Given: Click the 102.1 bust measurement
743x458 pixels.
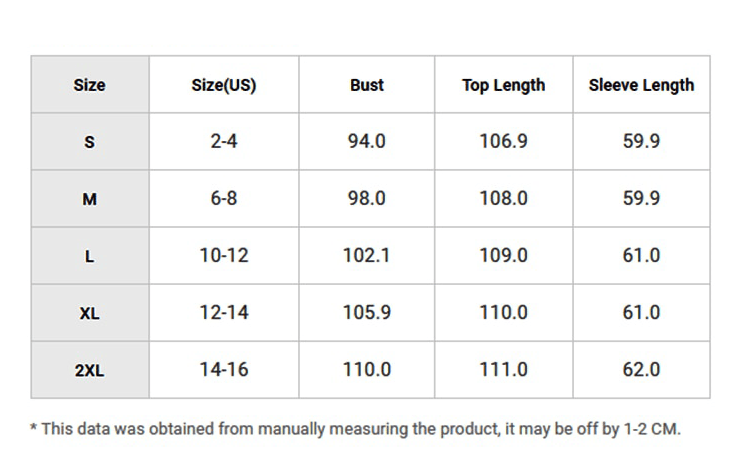Looking at the screenshot, I should [367, 256].
